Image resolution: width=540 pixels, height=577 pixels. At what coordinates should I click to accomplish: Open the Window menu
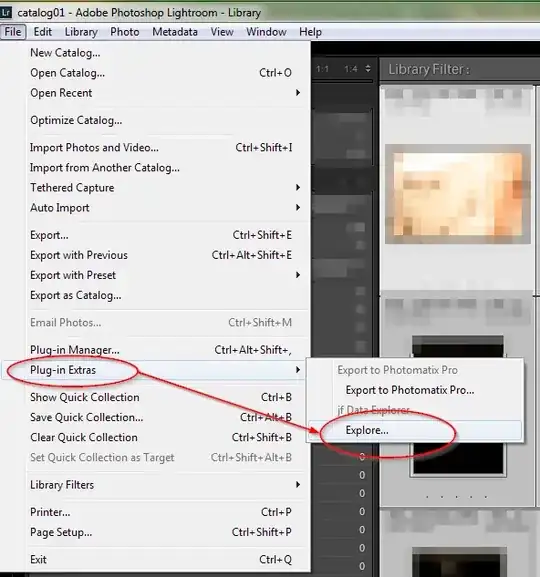coord(266,32)
